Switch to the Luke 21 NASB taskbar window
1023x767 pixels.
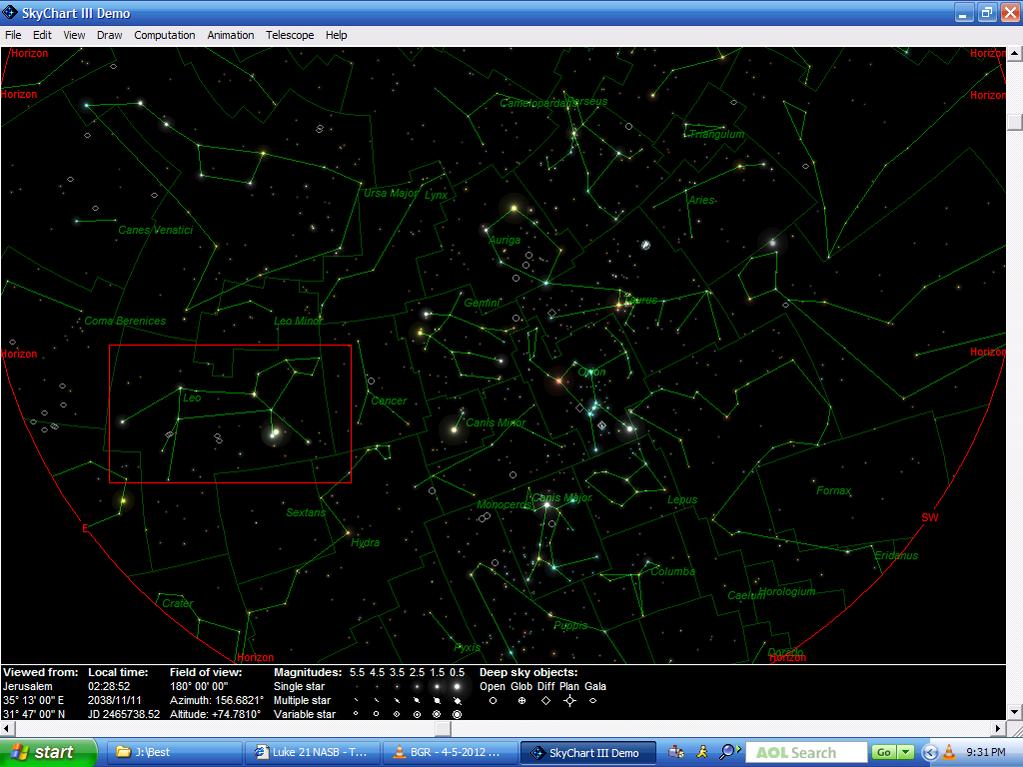[312, 752]
